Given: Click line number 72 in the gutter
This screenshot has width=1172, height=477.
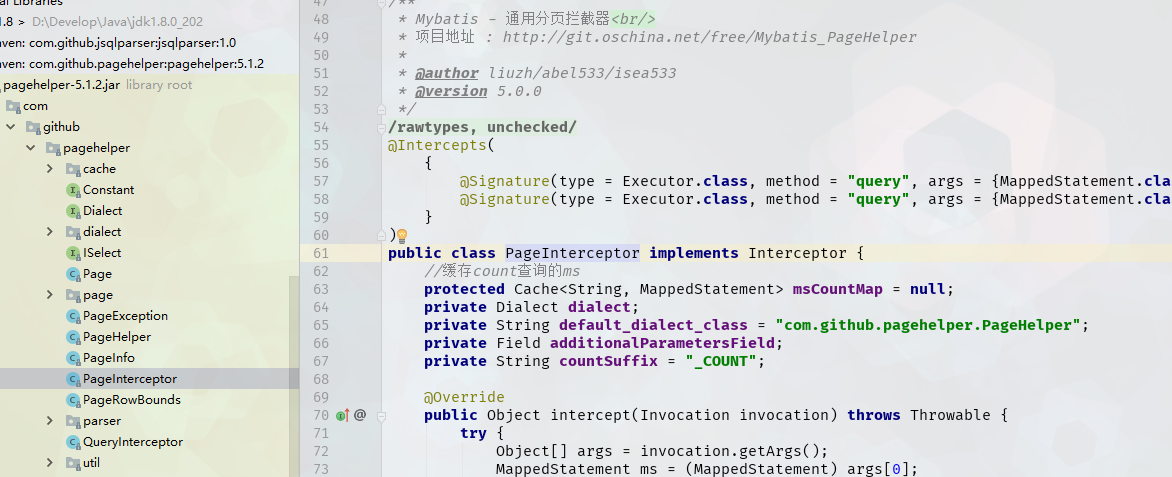Looking at the screenshot, I should click(x=321, y=451).
